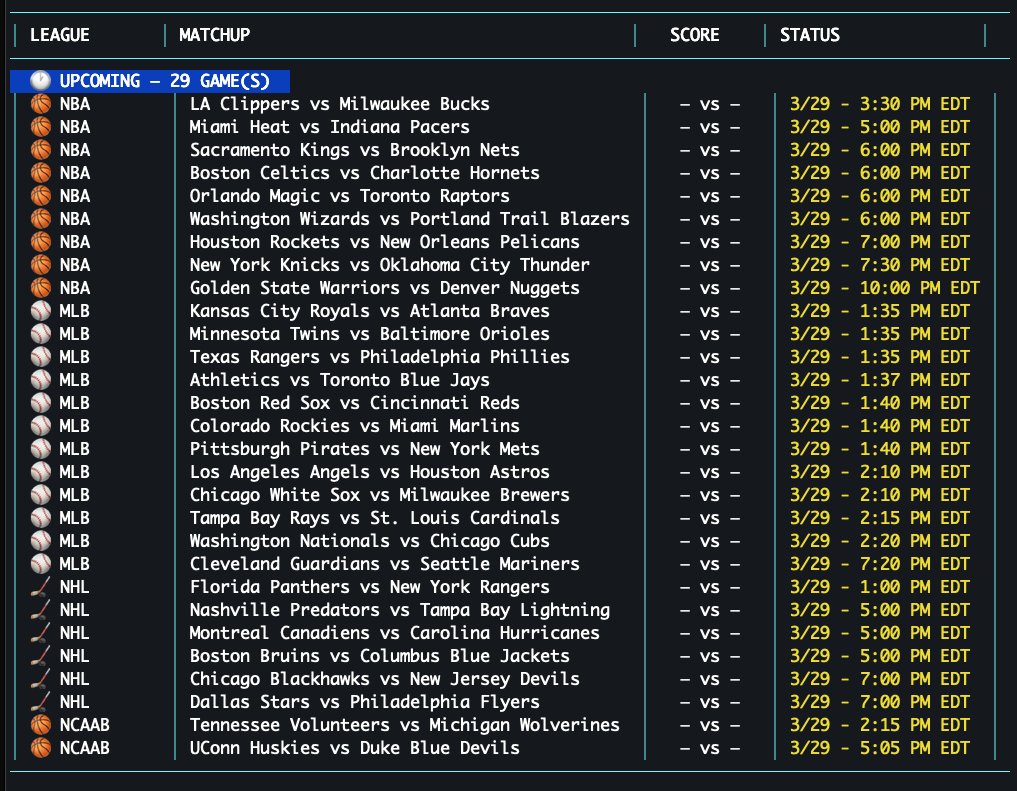
Task: Select the UPCOMING – 29 GAME(S) header
Action: click(150, 81)
